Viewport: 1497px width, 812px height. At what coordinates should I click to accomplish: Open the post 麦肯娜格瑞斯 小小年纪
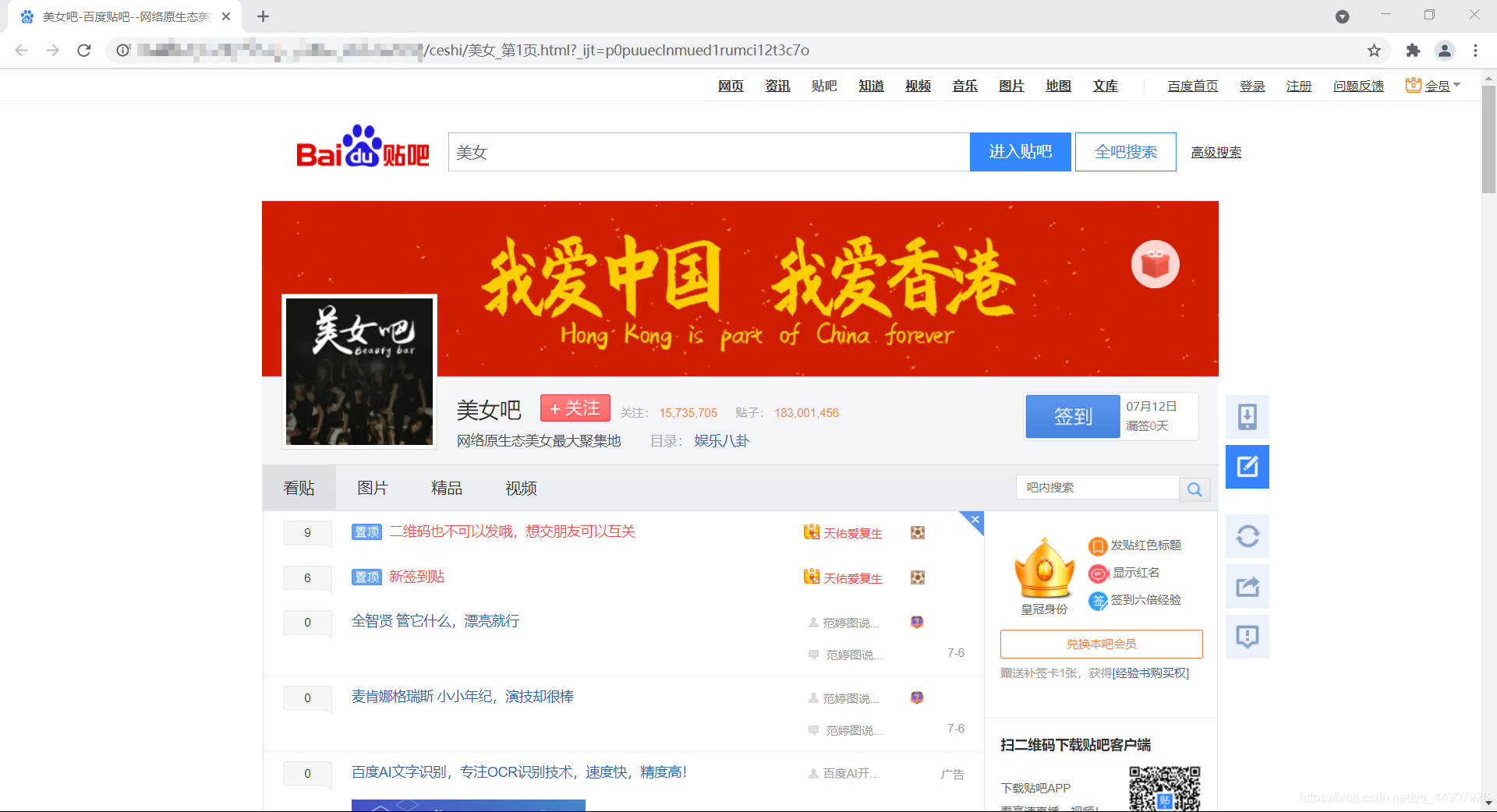click(462, 697)
